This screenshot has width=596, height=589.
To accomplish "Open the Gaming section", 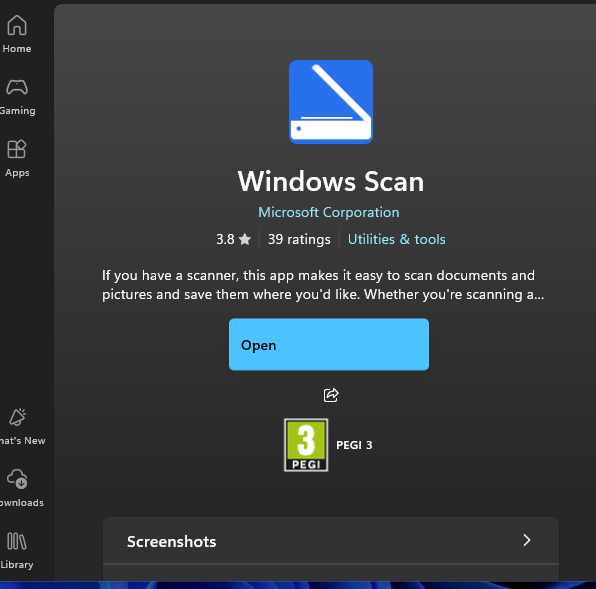I will click(x=17, y=97).
